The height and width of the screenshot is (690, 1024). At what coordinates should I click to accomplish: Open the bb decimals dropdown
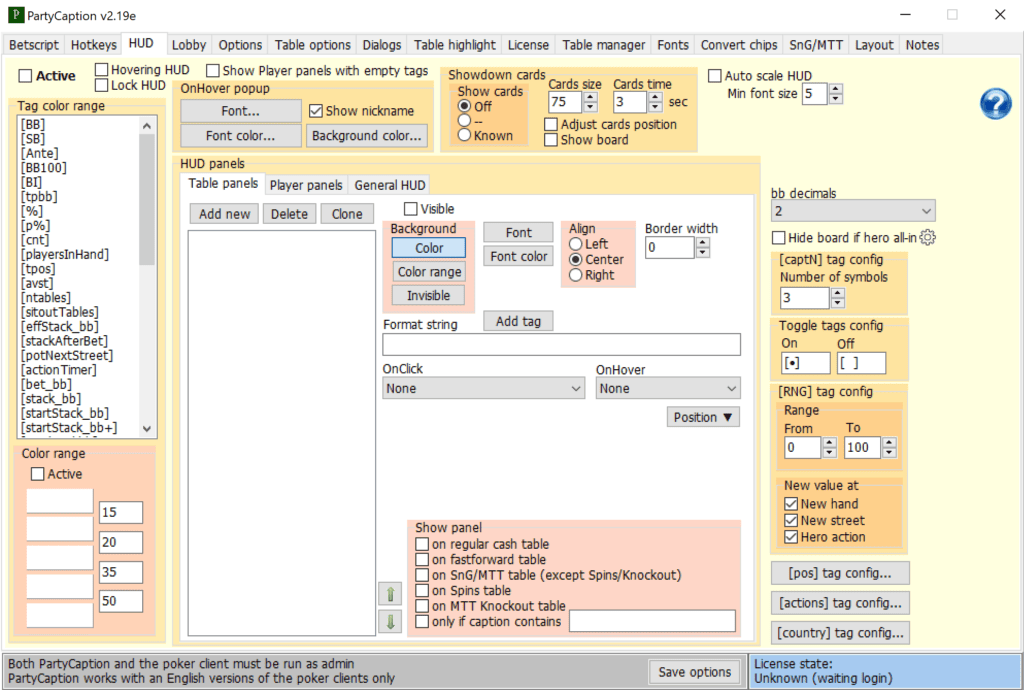point(853,211)
